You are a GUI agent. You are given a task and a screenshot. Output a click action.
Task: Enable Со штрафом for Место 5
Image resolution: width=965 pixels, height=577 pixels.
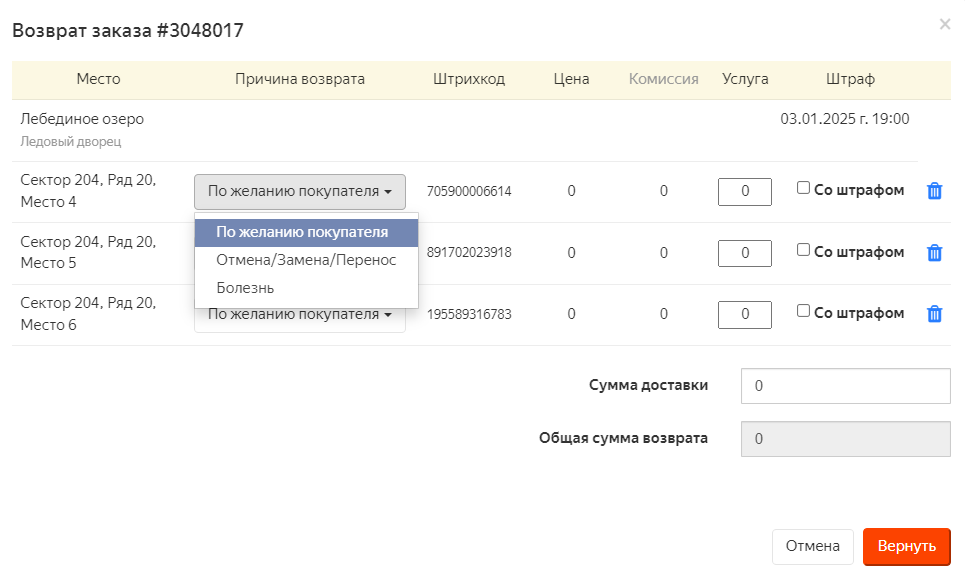pos(803,249)
